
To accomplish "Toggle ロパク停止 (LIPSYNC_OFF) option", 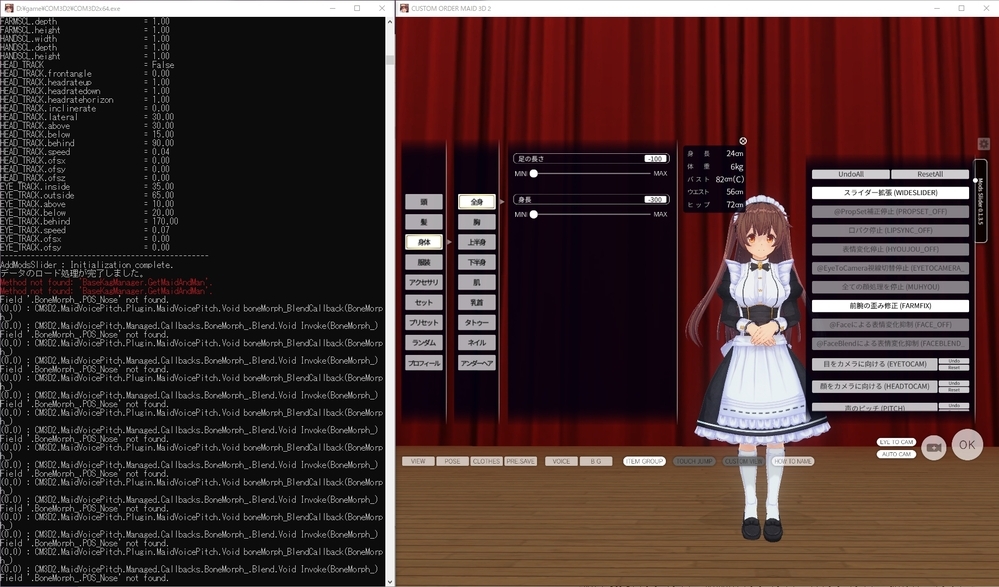I will (890, 230).
